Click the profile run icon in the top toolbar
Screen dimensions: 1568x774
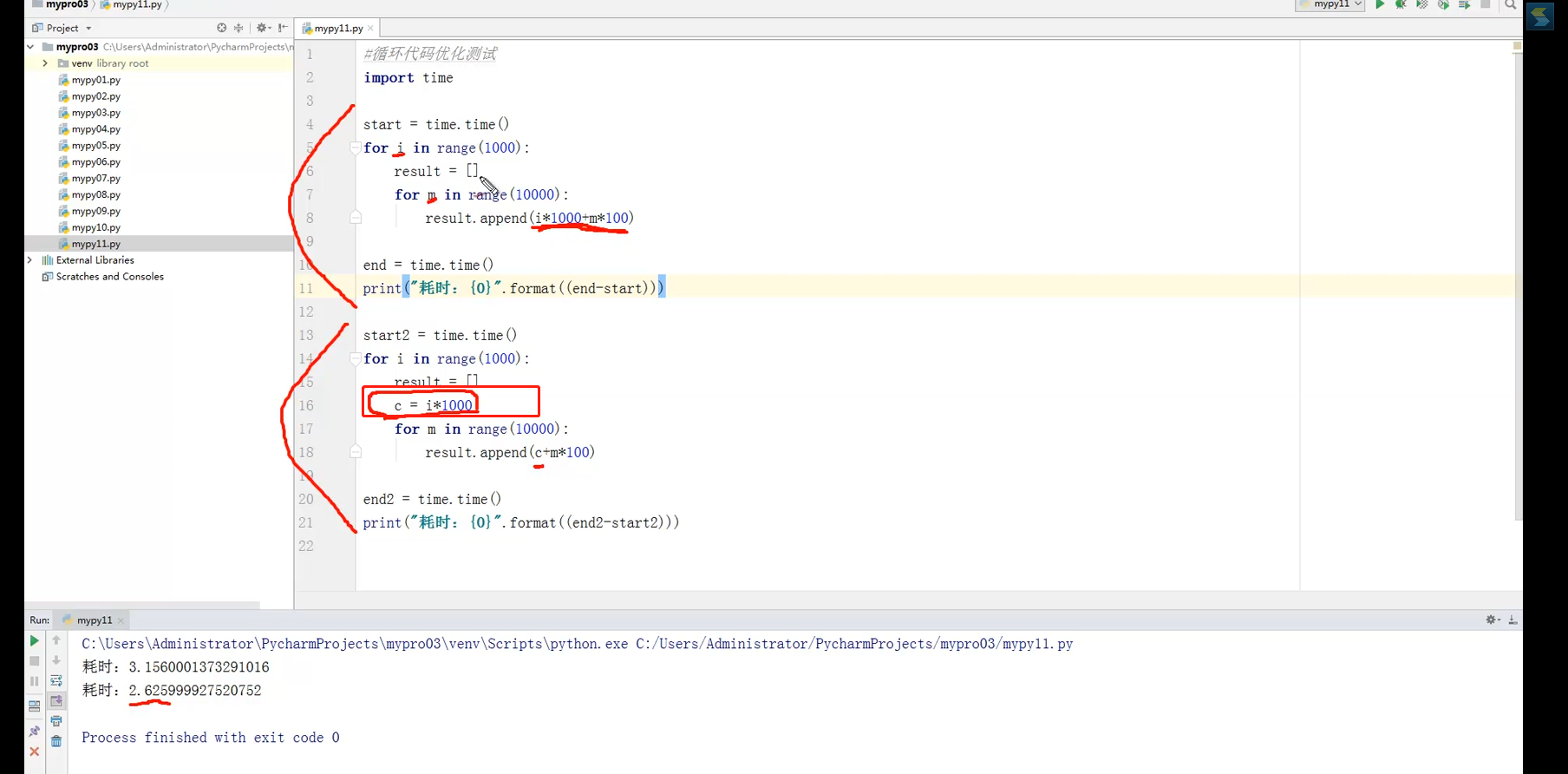click(x=1443, y=4)
